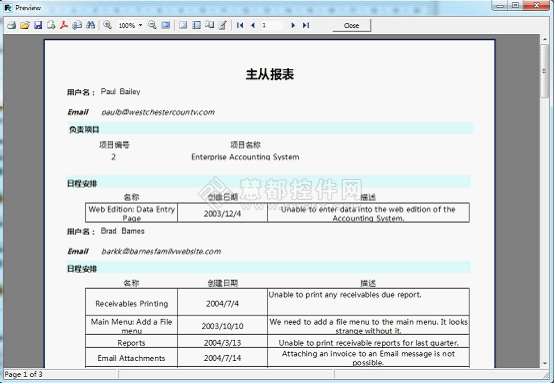Image resolution: width=555 pixels, height=384 pixels.
Task: Zoom in with the magnifier plus icon
Action: point(107,25)
